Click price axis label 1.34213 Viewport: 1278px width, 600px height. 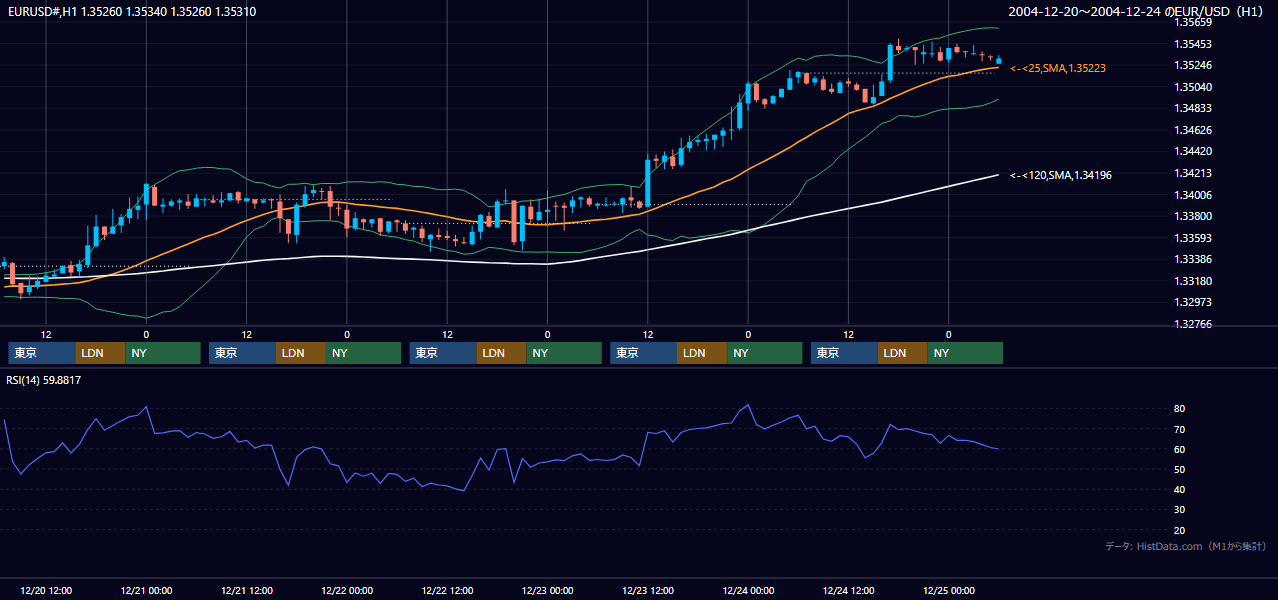[1193, 173]
